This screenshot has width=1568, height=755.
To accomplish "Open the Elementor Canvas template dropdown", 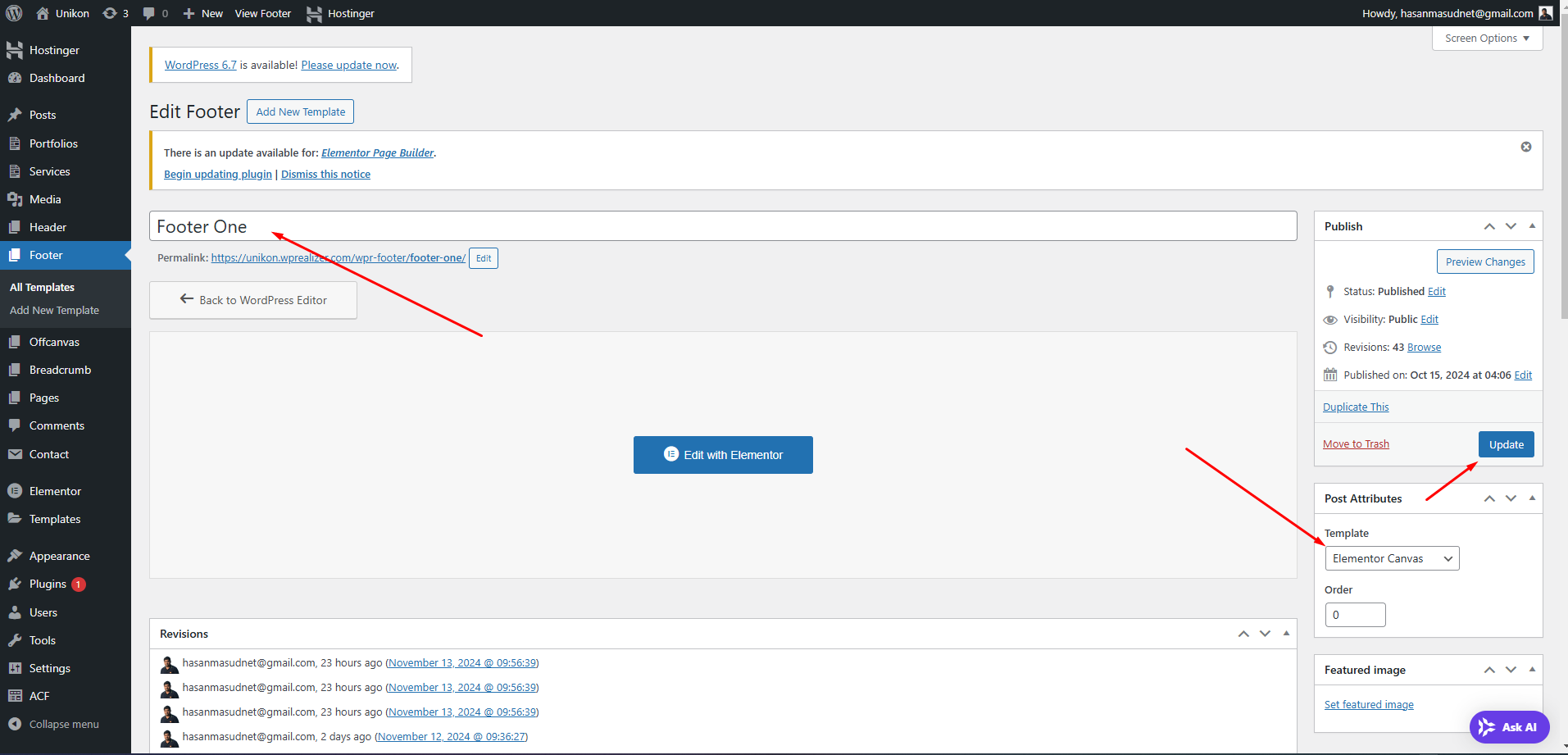I will tap(1392, 558).
